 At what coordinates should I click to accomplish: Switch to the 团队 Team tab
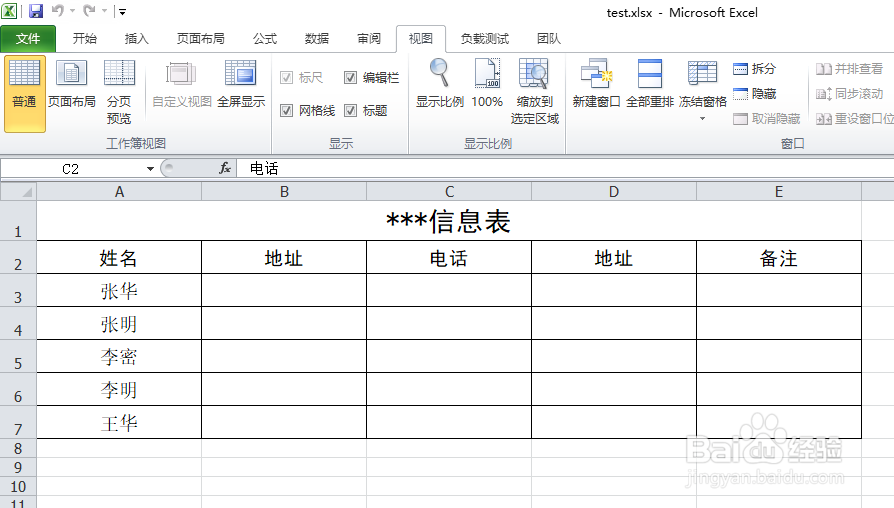[x=548, y=39]
